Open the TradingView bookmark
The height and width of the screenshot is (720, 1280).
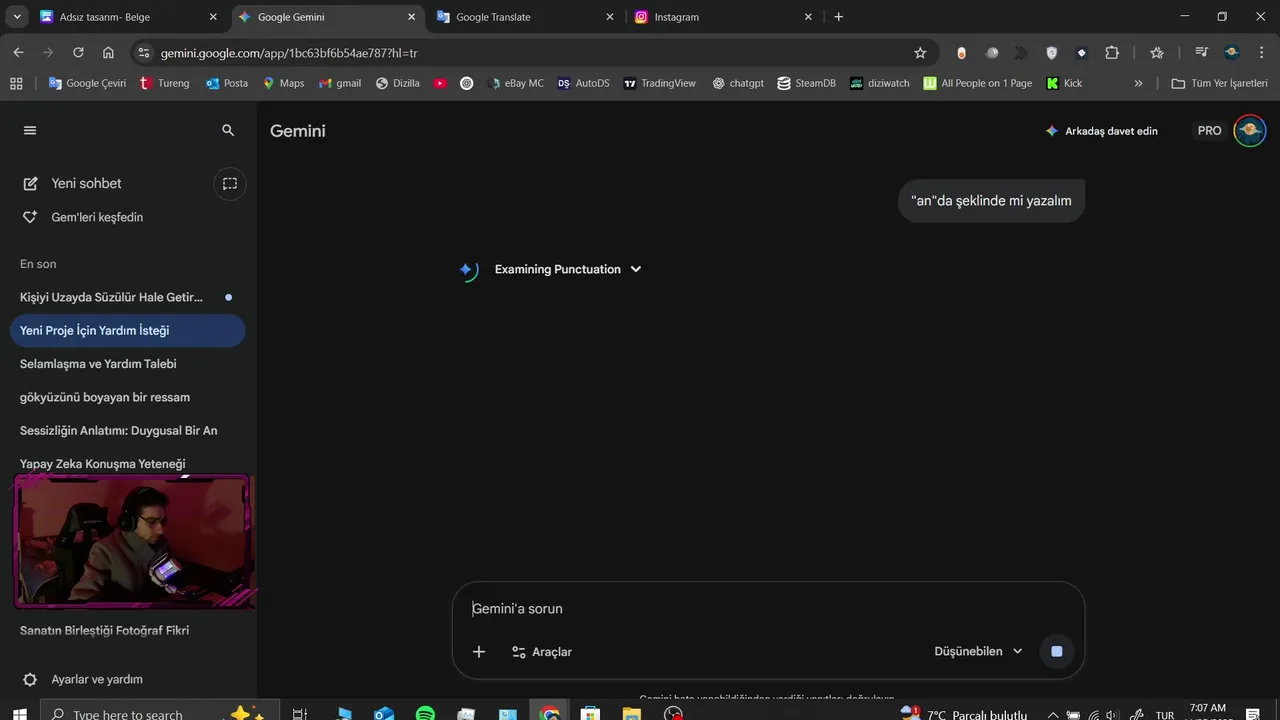(659, 83)
